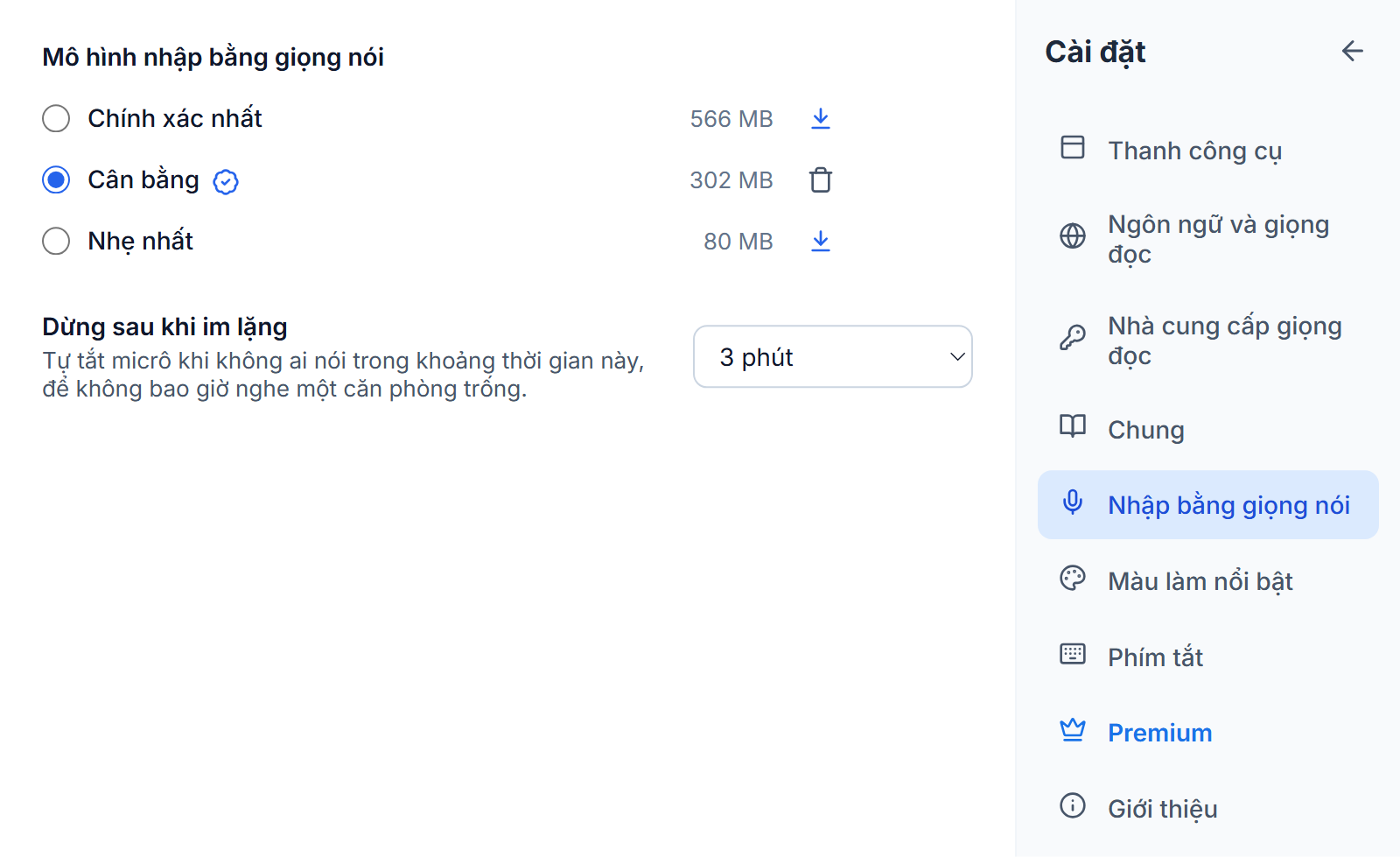Click the keyboard icon for Phím tắt

click(x=1072, y=654)
